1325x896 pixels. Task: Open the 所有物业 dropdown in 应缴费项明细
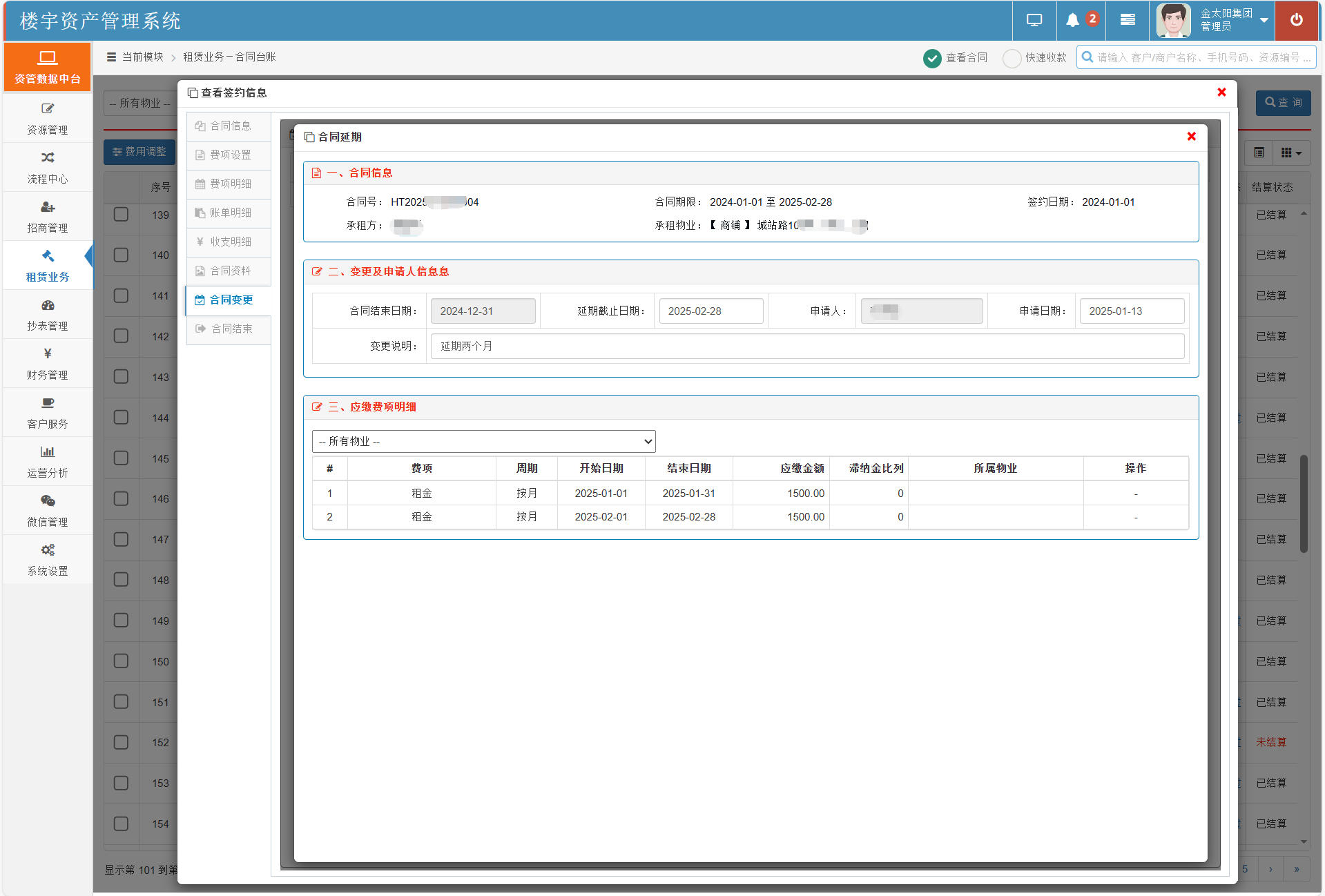(483, 441)
